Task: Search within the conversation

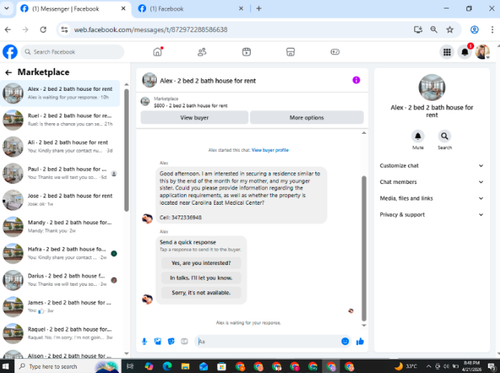Action: (444, 136)
